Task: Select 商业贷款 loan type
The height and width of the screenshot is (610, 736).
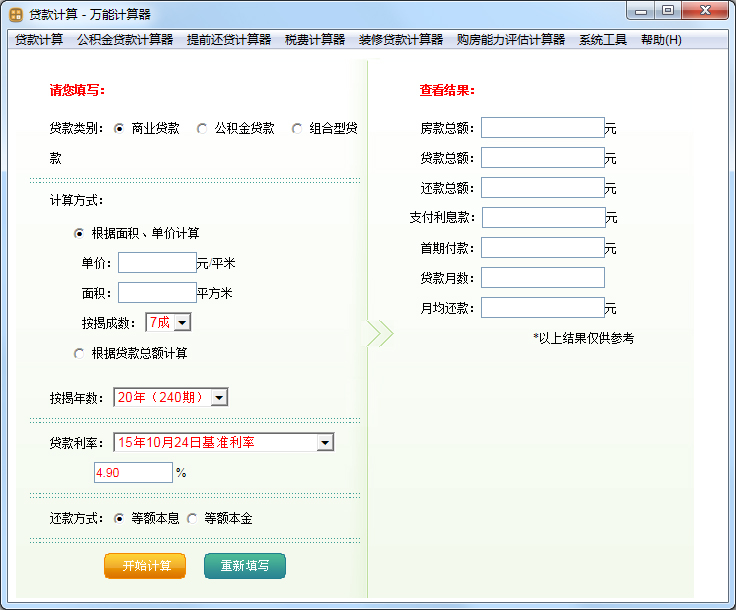Action: click(119, 129)
